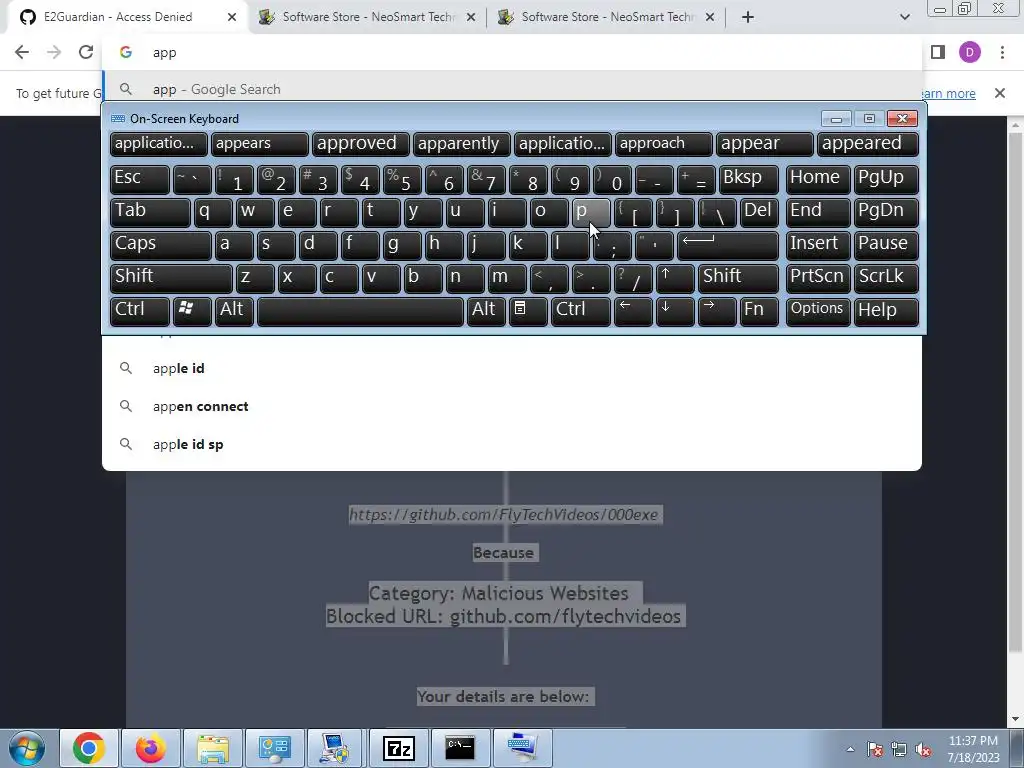The width and height of the screenshot is (1024, 768).
Task: Dismiss the Chrome update notification bar
Action: click(999, 93)
